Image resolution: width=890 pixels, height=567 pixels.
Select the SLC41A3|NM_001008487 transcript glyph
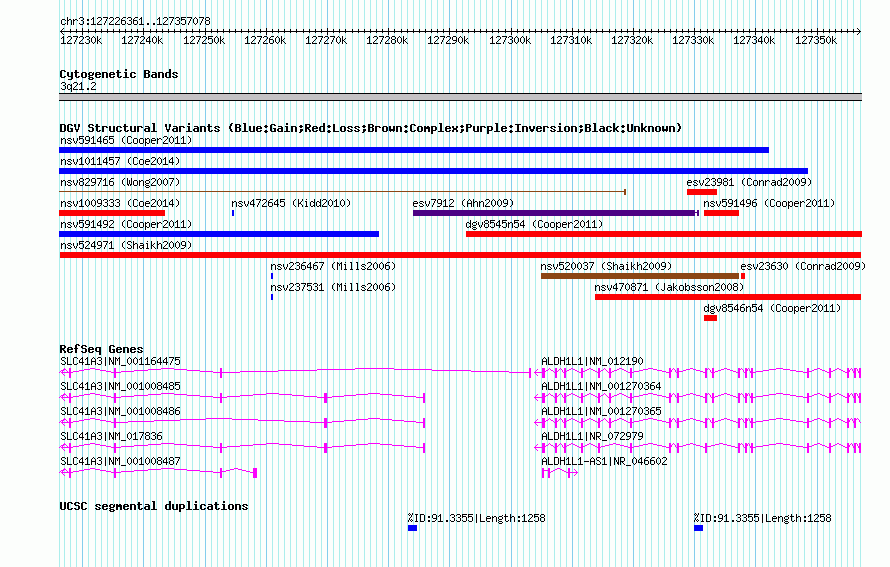[x=158, y=473]
